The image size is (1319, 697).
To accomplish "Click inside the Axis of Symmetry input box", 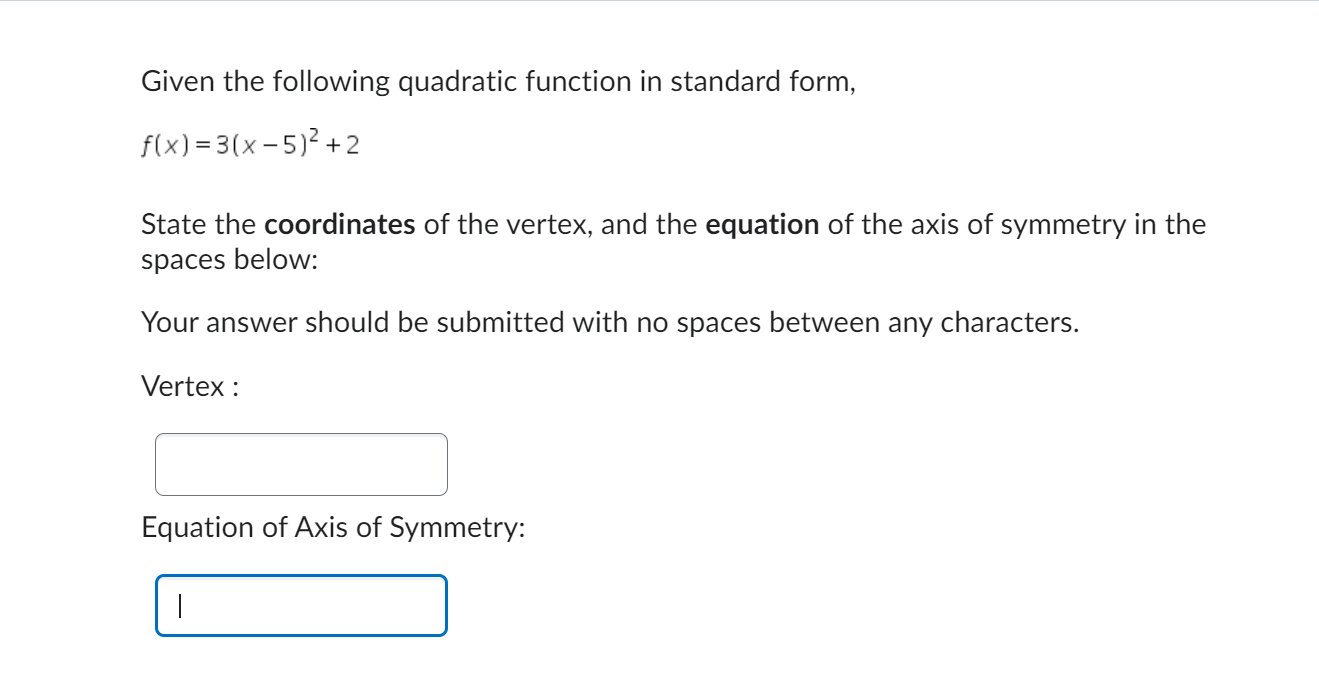I will click(300, 605).
